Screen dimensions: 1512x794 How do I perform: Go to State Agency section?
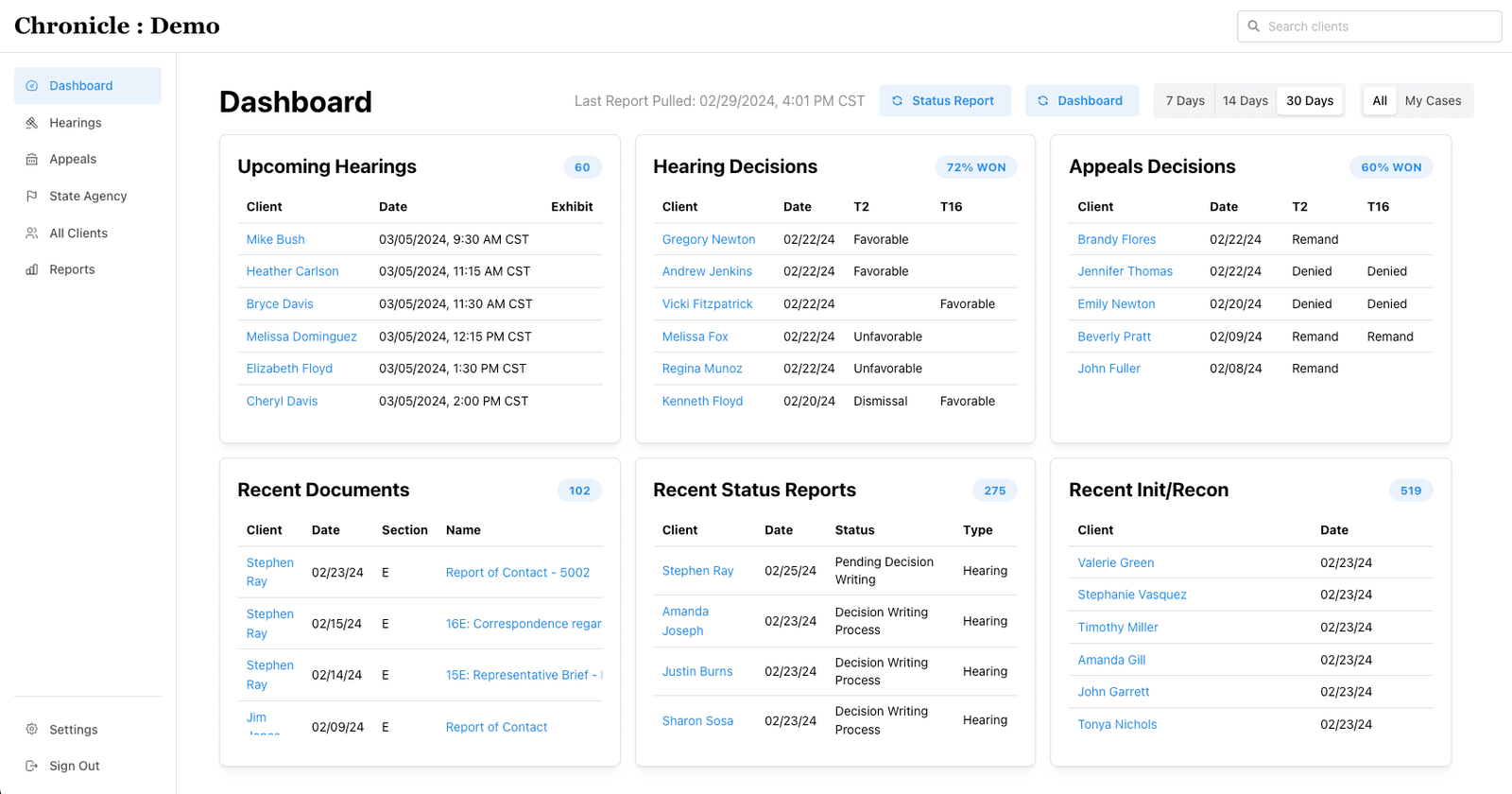click(88, 197)
